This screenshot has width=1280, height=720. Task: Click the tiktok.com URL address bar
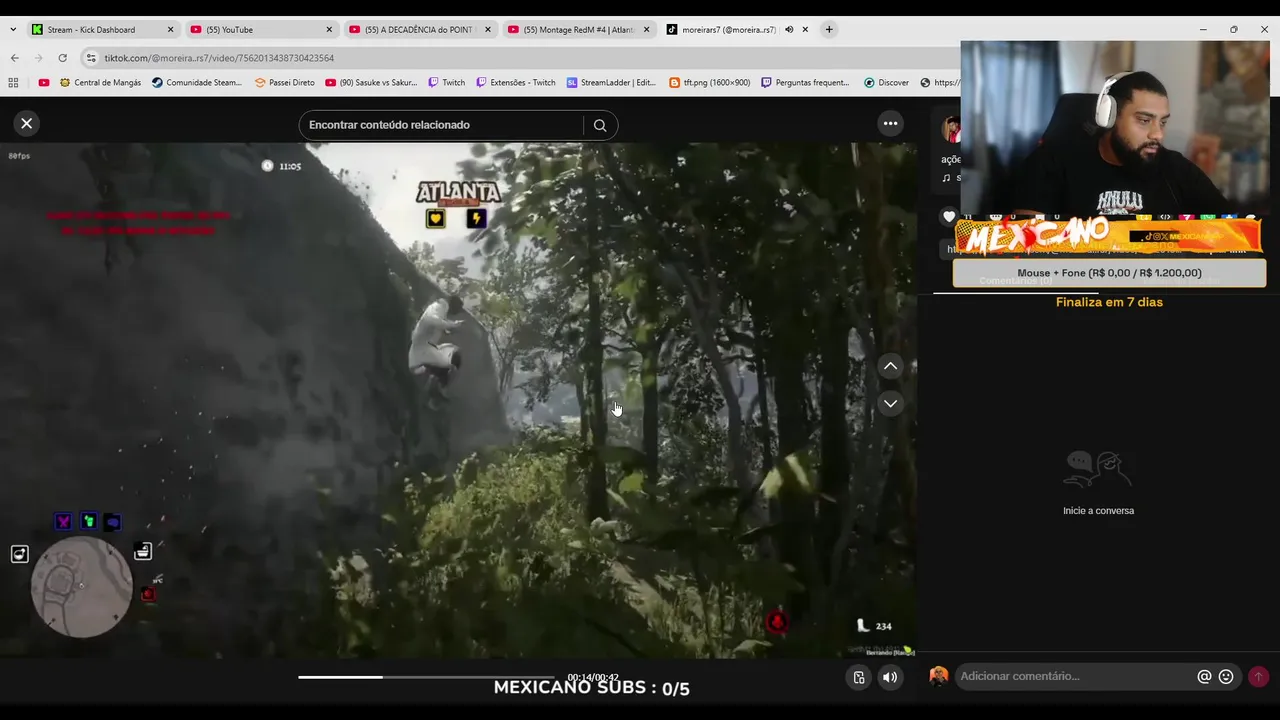[x=520, y=58]
